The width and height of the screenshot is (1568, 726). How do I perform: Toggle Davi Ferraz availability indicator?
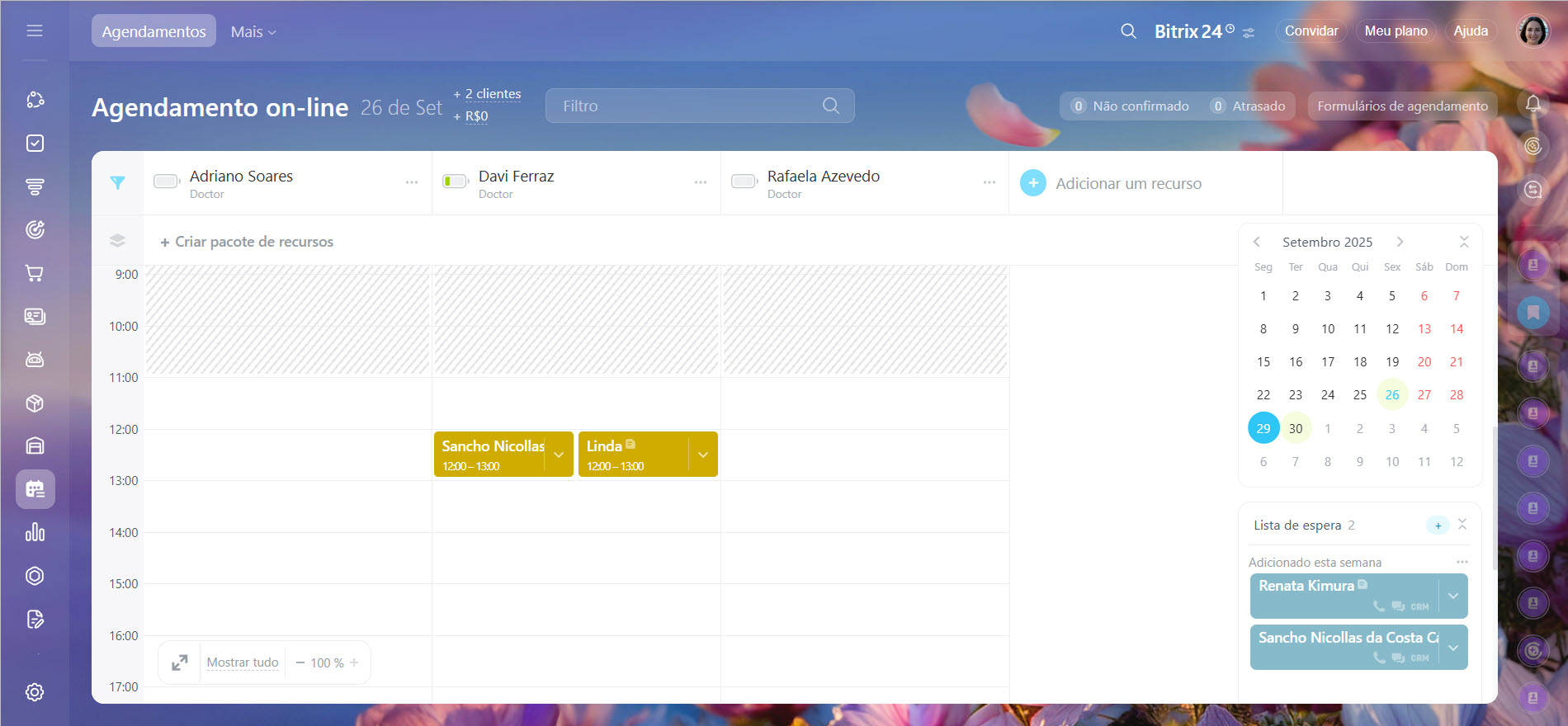456,181
